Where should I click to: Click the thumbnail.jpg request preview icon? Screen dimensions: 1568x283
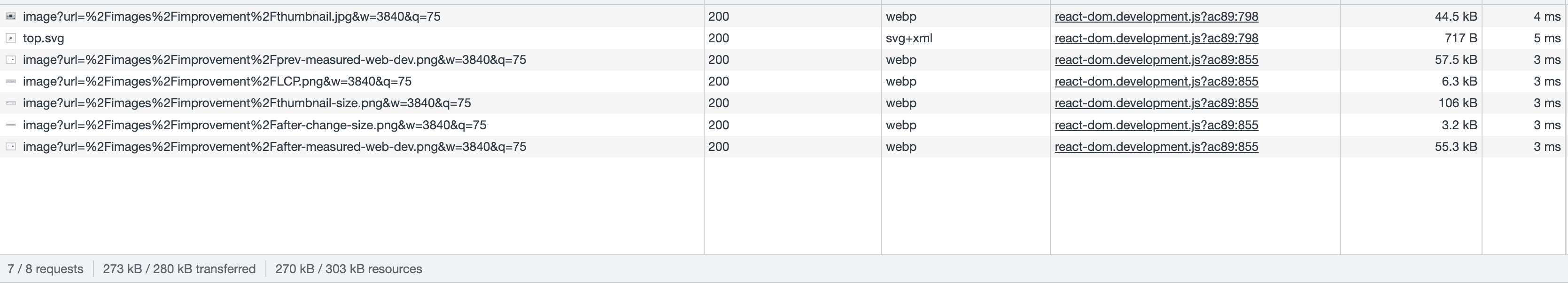10,16
